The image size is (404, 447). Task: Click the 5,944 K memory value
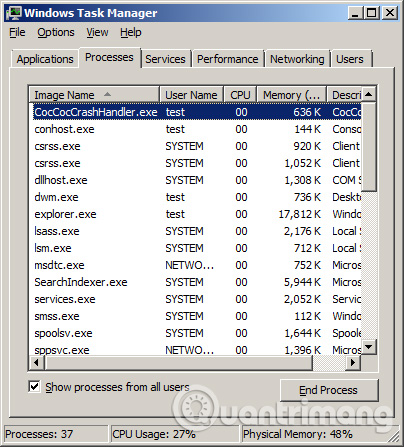coord(302,282)
